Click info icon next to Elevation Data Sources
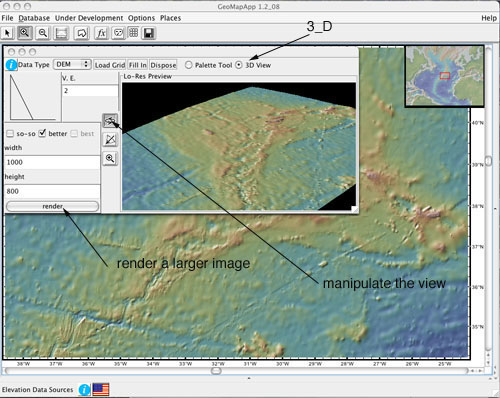 (x=84, y=389)
